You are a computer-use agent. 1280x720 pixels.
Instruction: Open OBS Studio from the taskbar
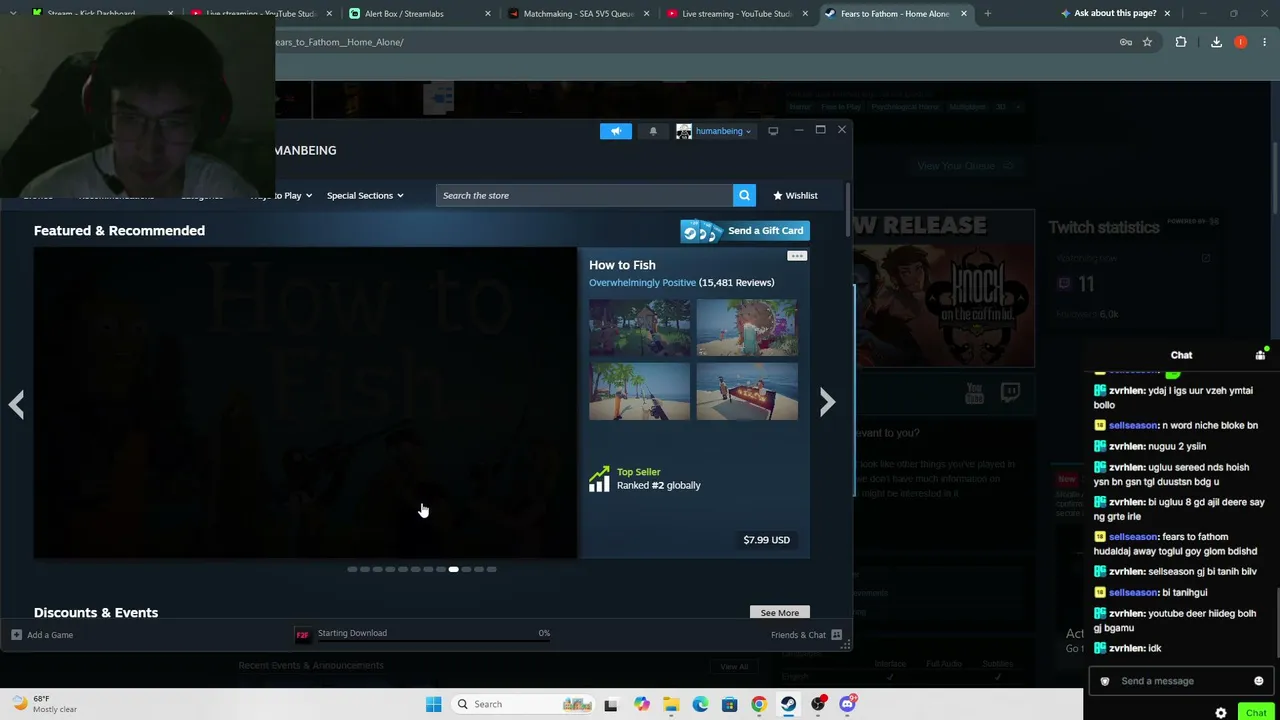(x=818, y=704)
